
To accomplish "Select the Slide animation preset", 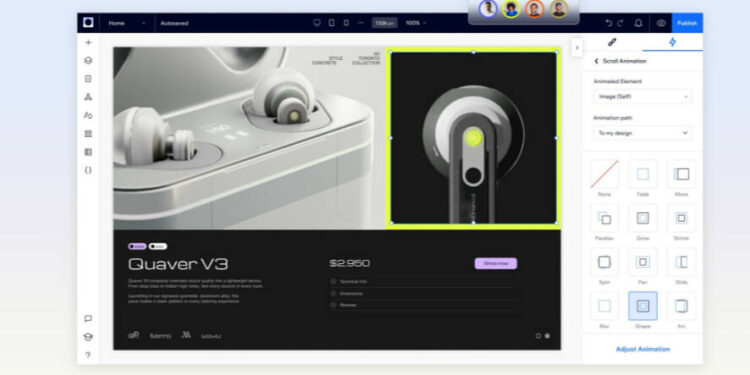I will pos(681,262).
